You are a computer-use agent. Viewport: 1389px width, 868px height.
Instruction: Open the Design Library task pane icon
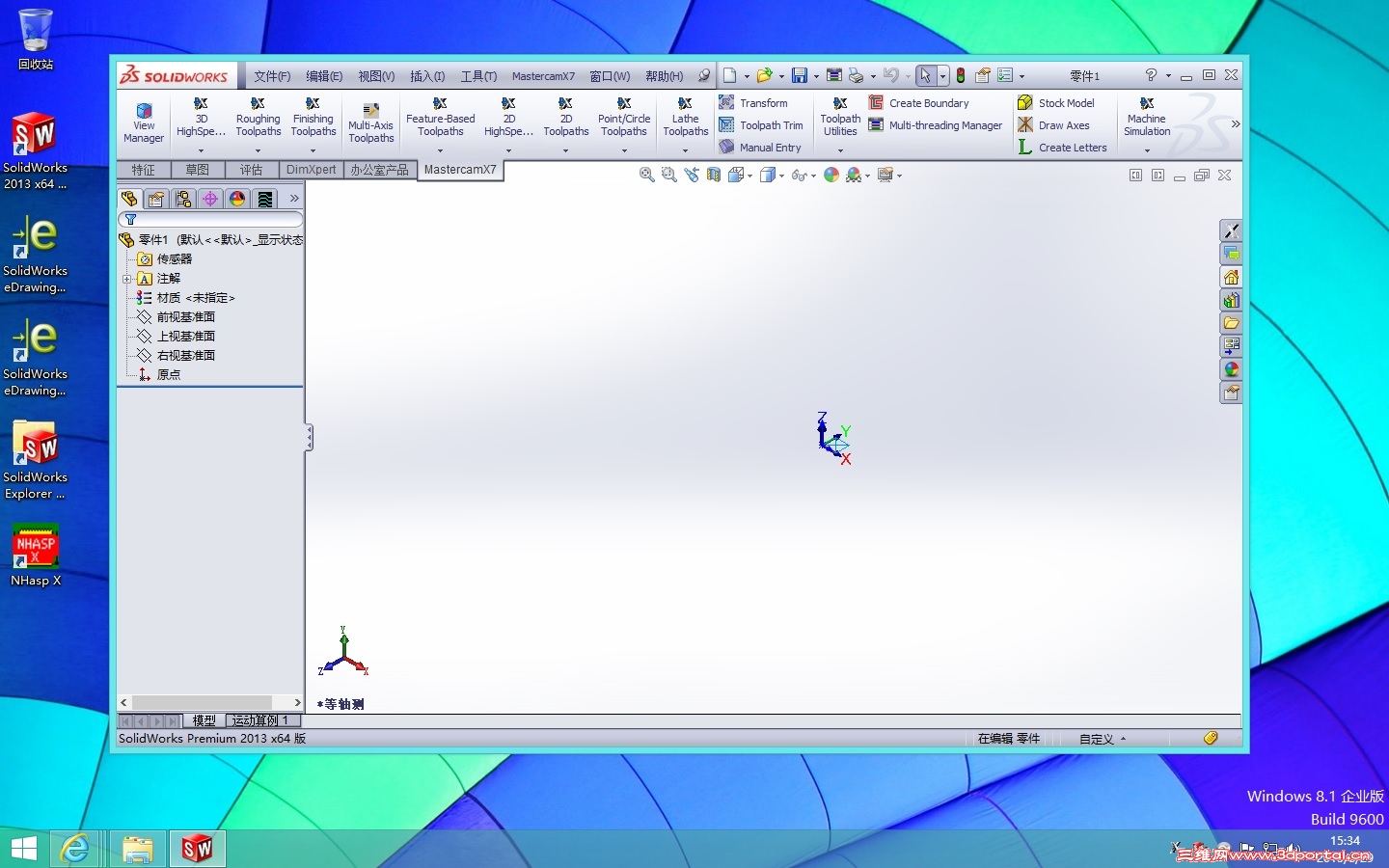(1231, 300)
